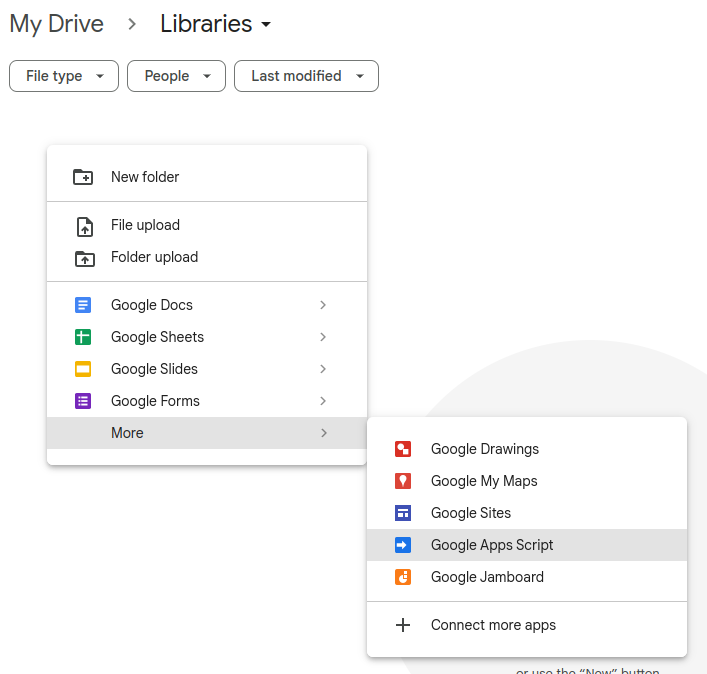Click the green Google Sheets icon
Screen dimensions: 707x674
83,337
